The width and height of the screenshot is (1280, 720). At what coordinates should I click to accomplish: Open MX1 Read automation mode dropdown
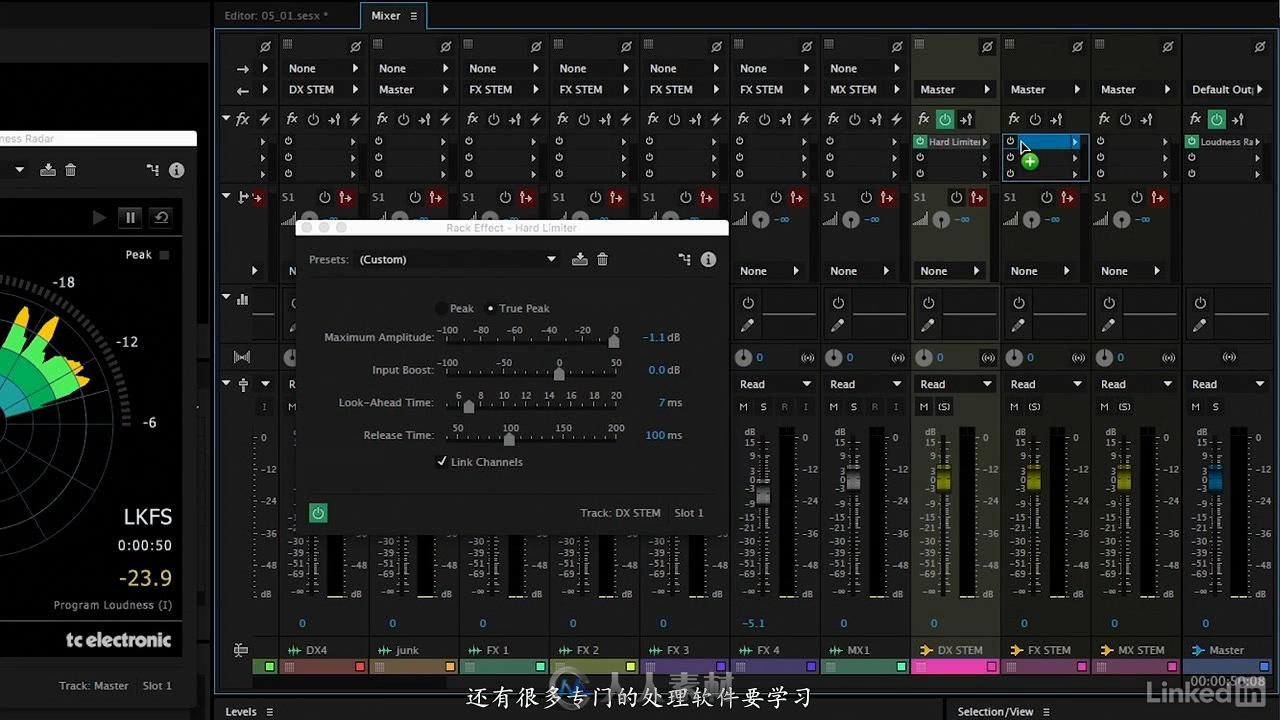pyautogui.click(x=866, y=384)
